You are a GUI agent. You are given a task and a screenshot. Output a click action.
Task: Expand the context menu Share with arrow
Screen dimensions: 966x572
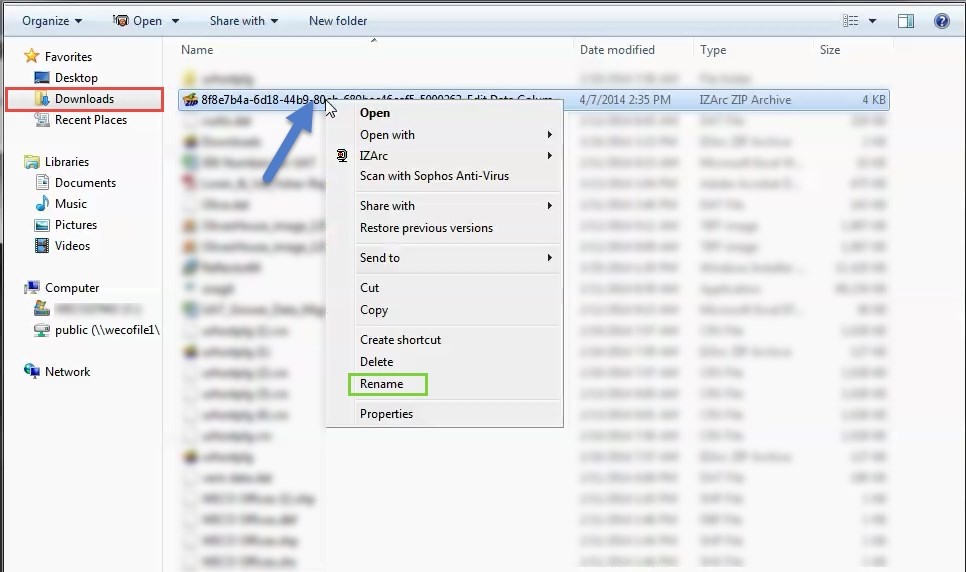[x=550, y=205]
